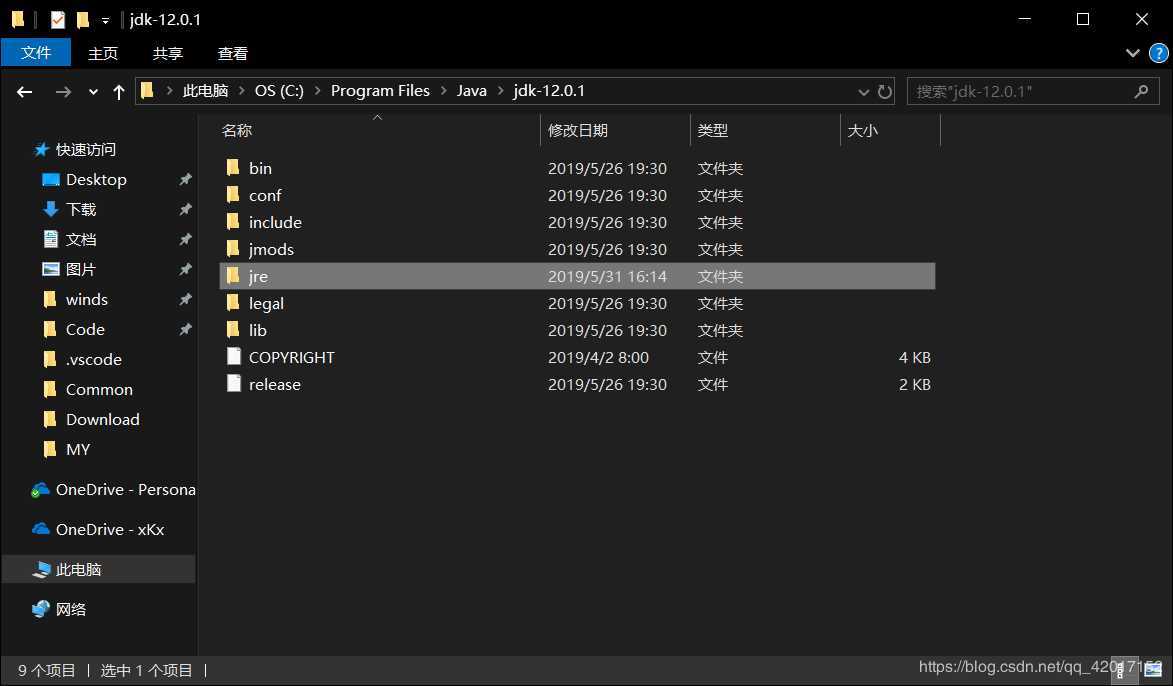
Task: Click the search jdk-12.0.1 input box
Action: (1020, 91)
